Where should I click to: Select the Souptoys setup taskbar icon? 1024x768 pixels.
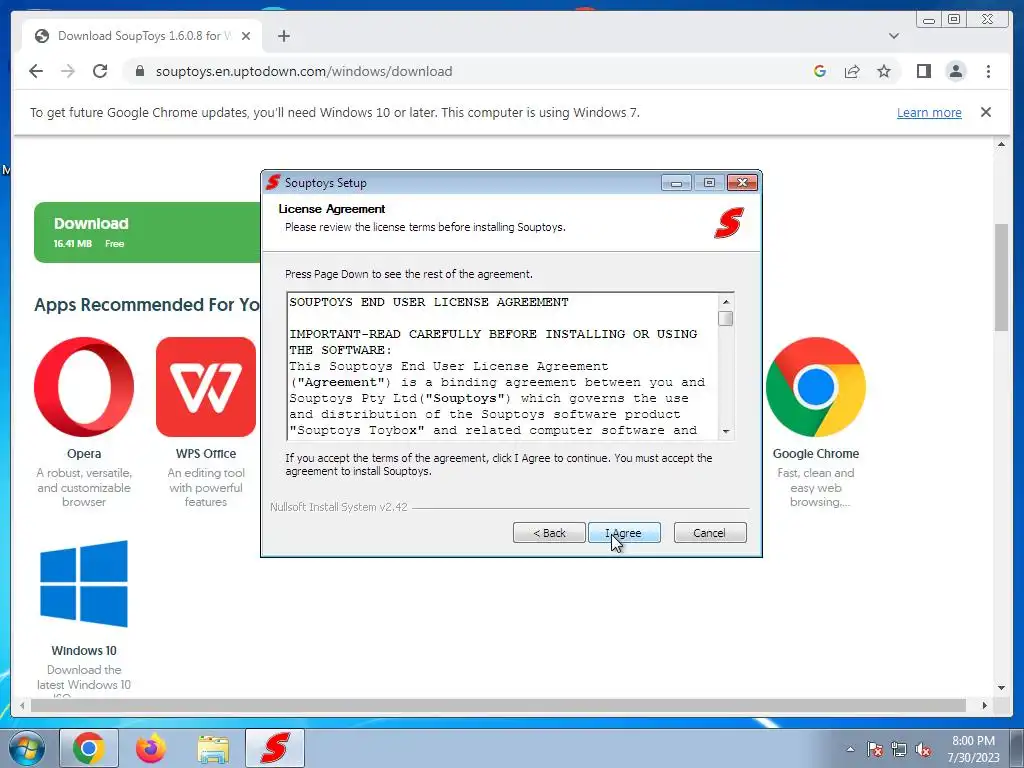275,748
